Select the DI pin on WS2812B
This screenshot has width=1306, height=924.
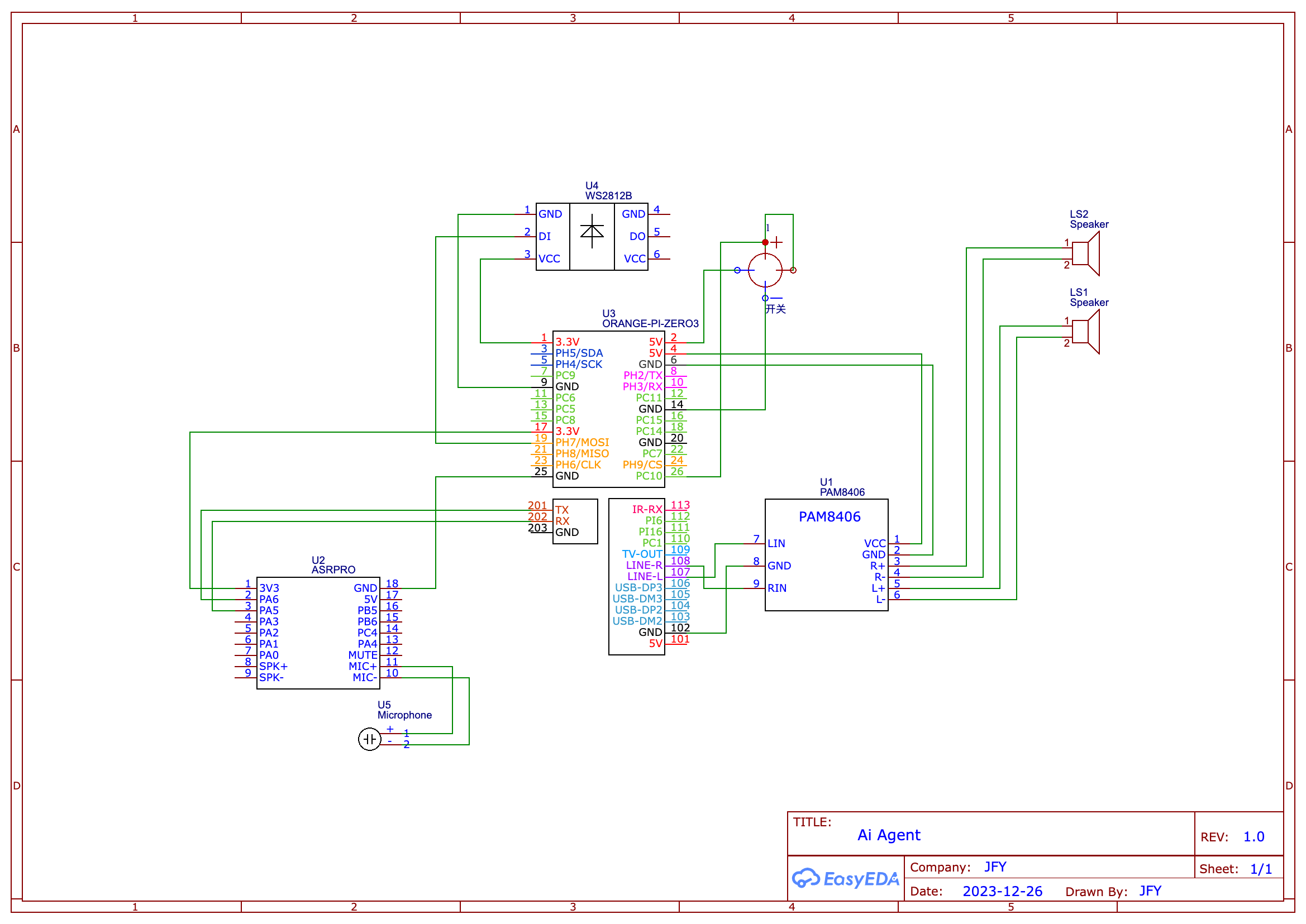click(x=544, y=237)
